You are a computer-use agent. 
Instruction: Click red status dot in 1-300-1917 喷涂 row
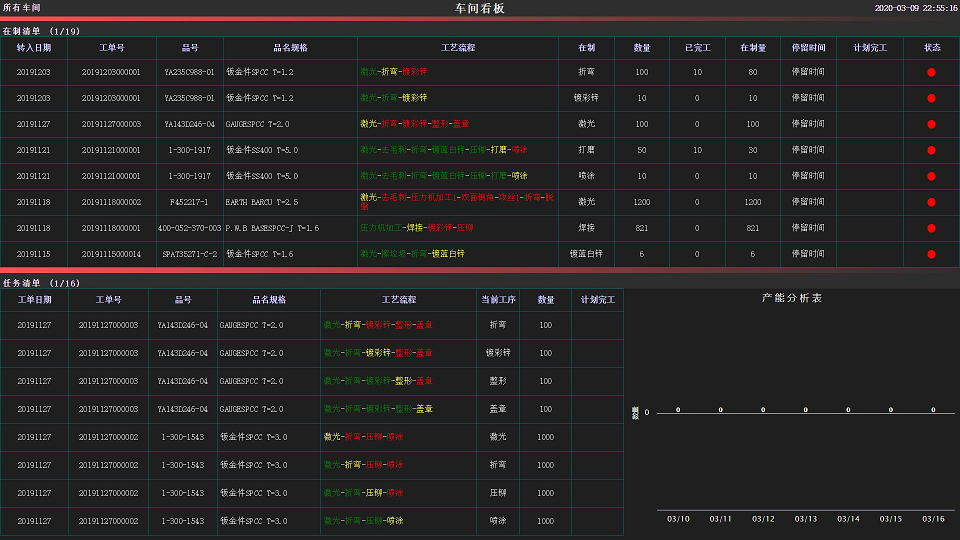click(931, 176)
